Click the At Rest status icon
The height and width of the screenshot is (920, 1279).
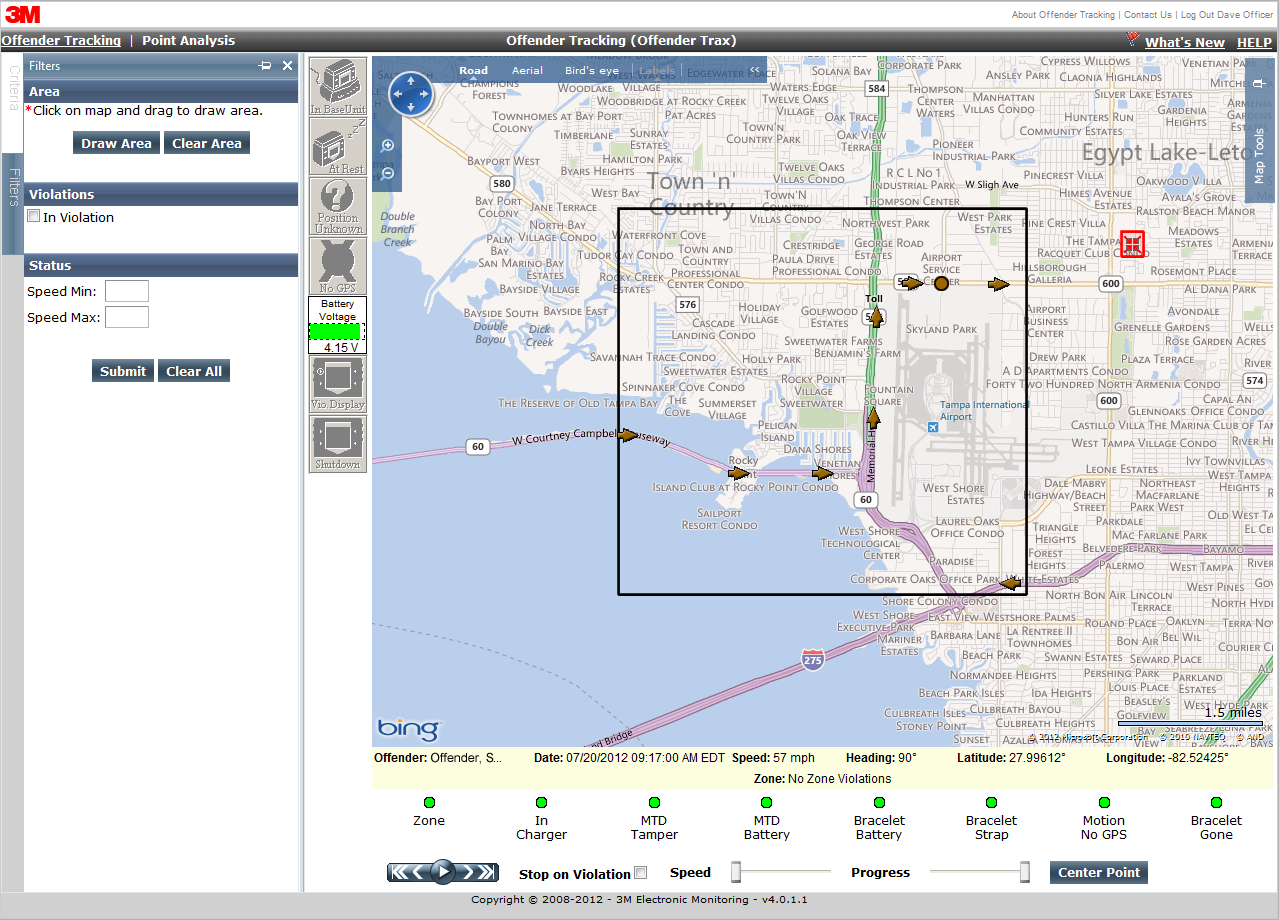coord(338,146)
